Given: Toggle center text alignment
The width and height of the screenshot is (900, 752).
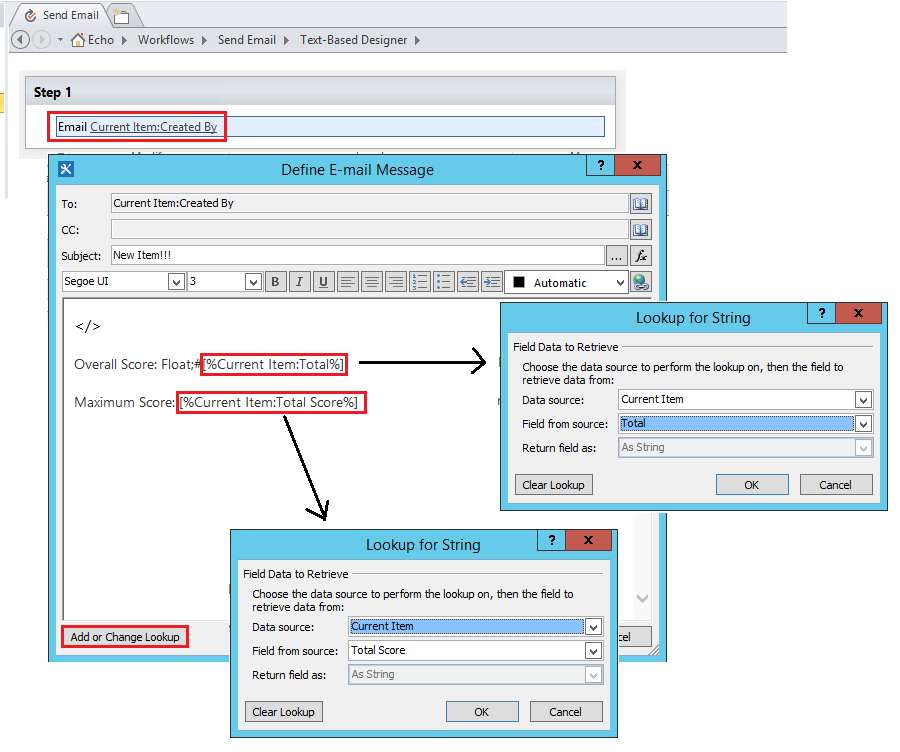Looking at the screenshot, I should click(371, 282).
